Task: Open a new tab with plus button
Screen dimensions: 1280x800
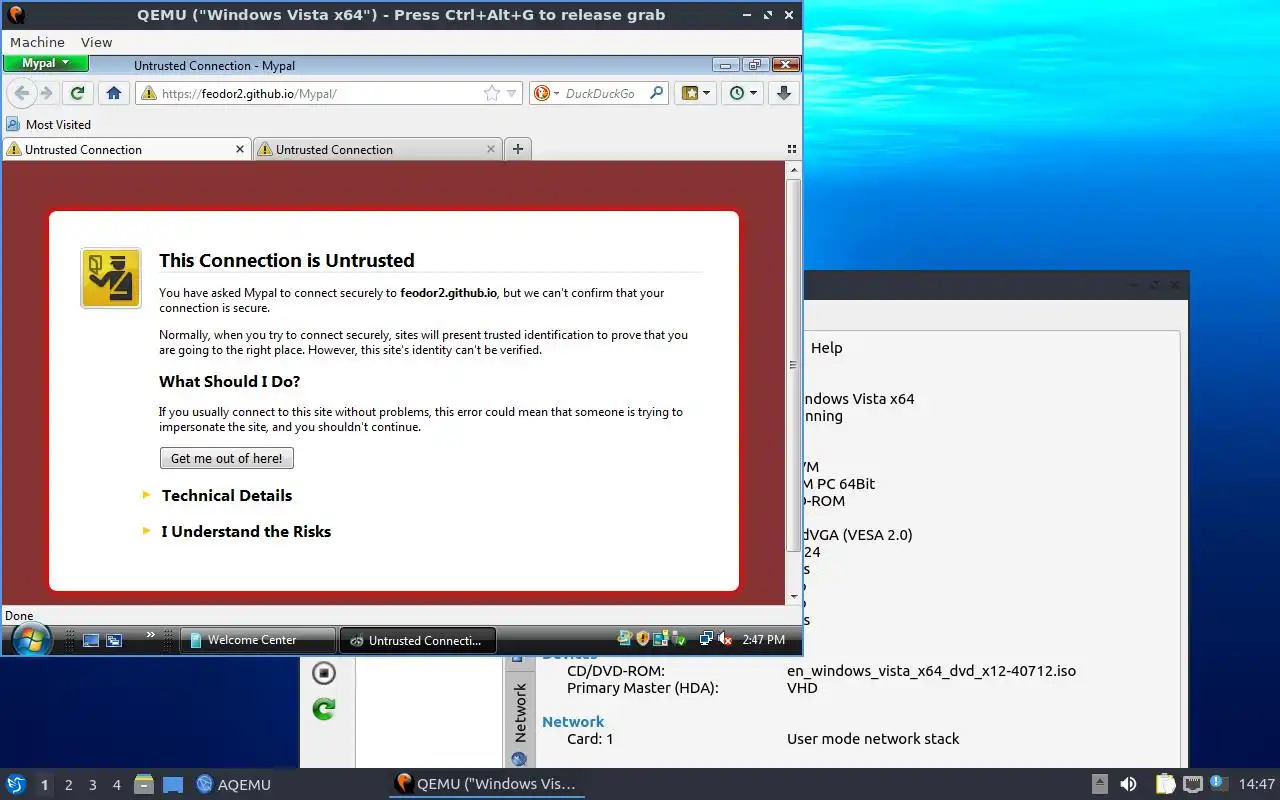Action: pos(517,149)
